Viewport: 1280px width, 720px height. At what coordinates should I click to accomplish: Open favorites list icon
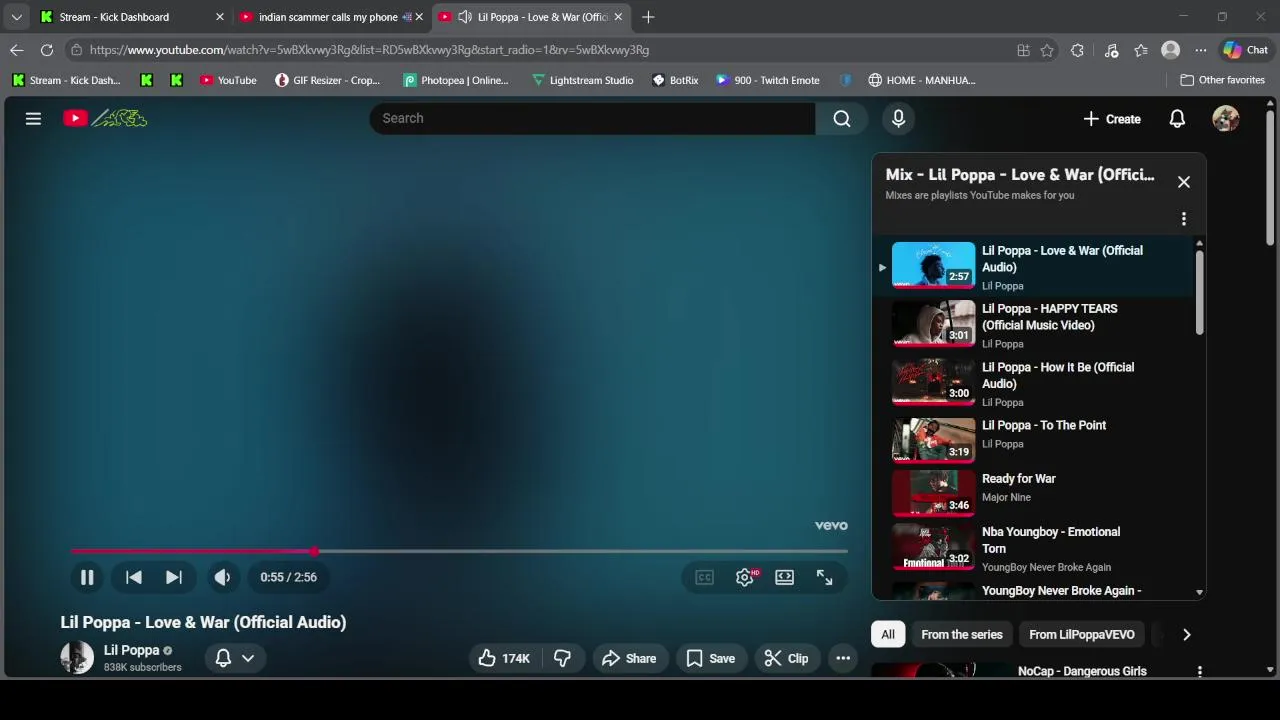tap(1141, 50)
